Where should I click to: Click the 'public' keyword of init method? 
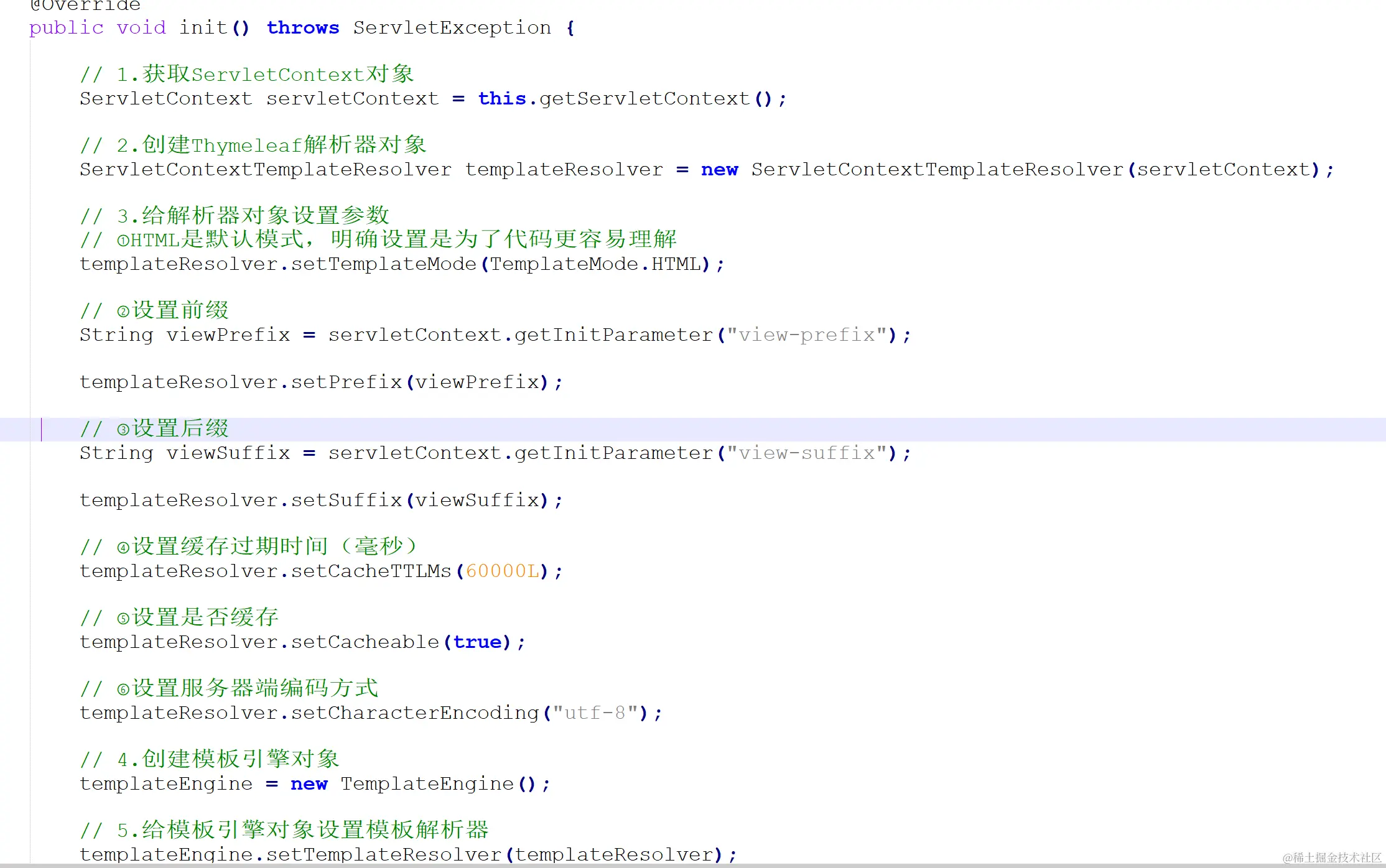pos(66,28)
